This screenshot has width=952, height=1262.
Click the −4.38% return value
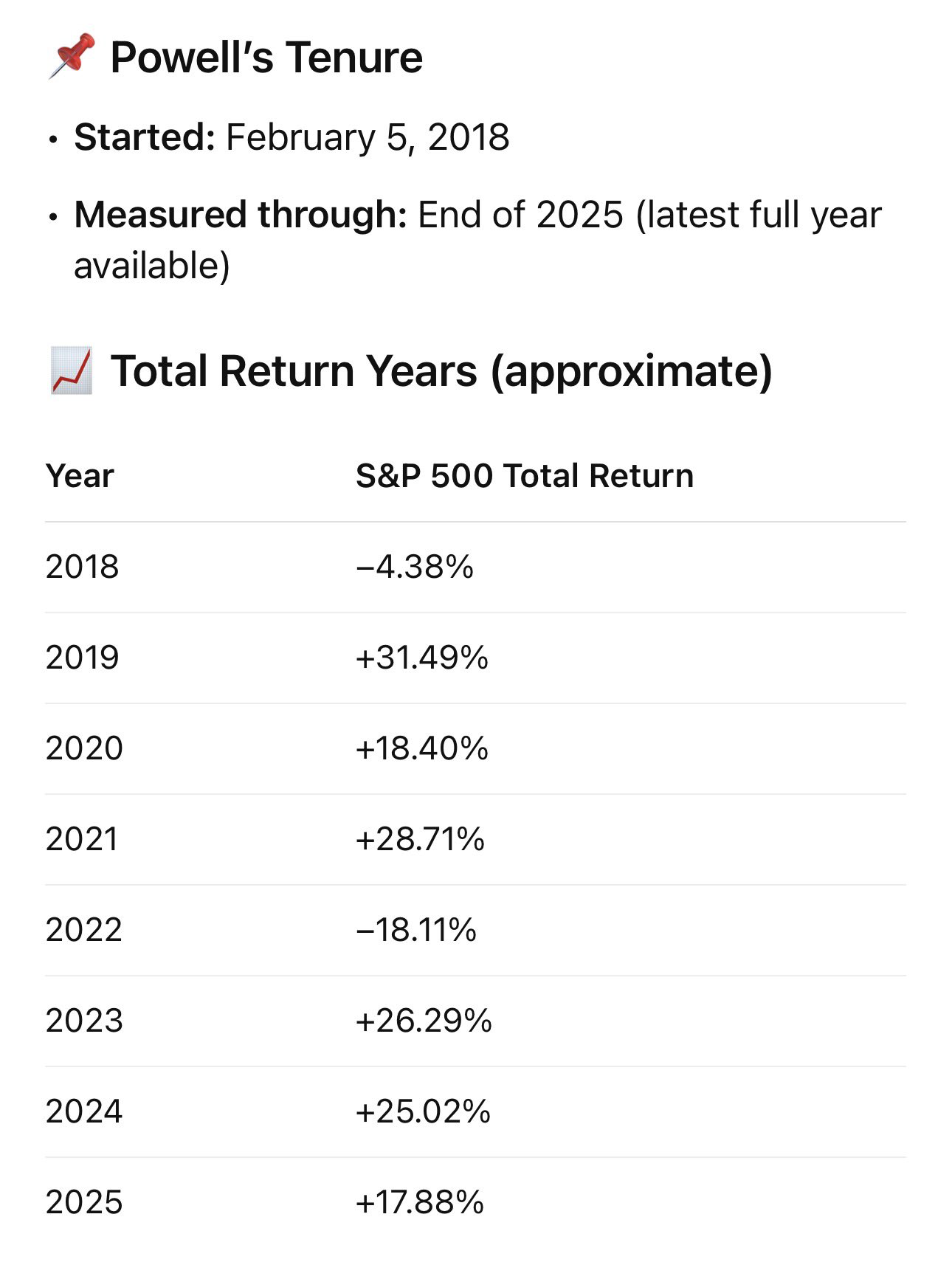click(414, 567)
